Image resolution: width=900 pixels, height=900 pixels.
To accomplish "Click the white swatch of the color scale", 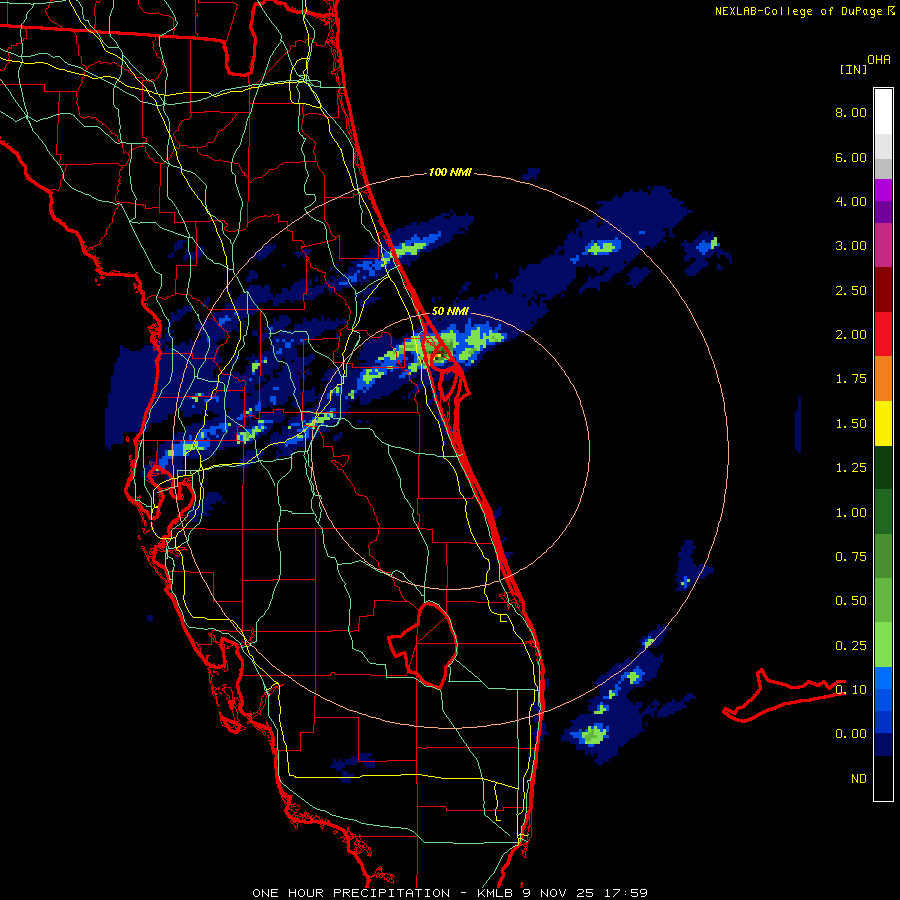I will [883, 112].
